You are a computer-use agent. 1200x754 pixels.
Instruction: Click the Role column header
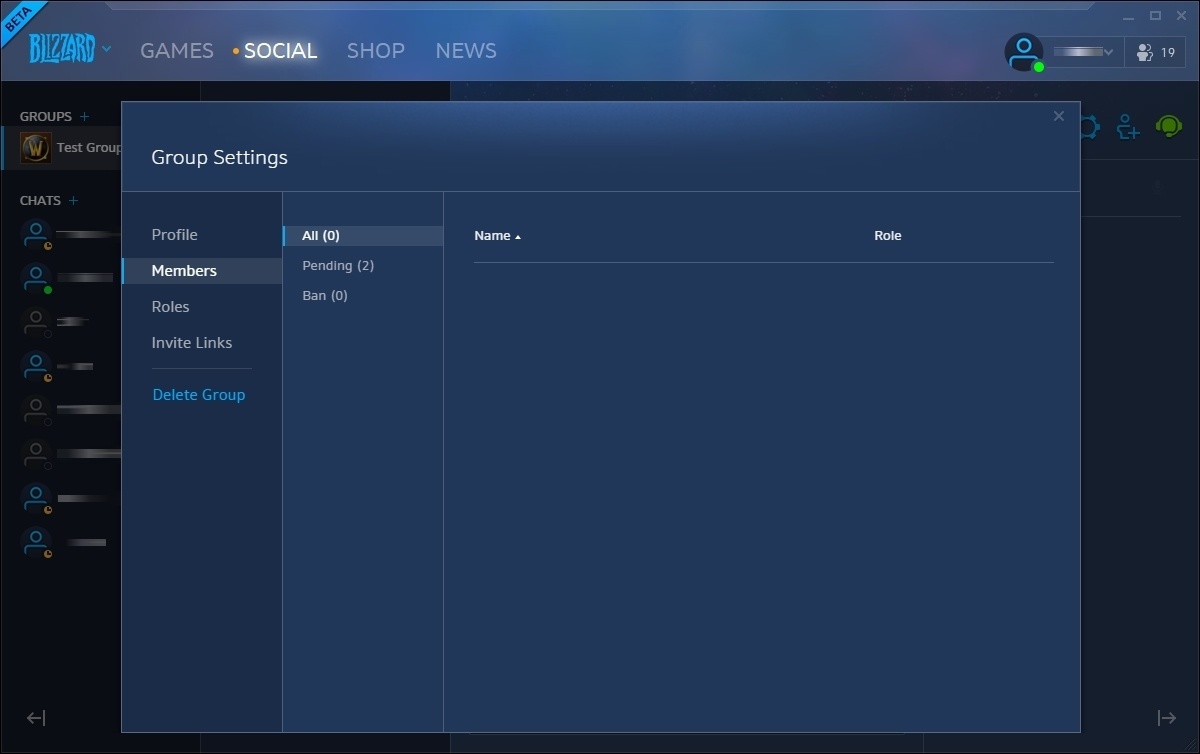coord(887,236)
